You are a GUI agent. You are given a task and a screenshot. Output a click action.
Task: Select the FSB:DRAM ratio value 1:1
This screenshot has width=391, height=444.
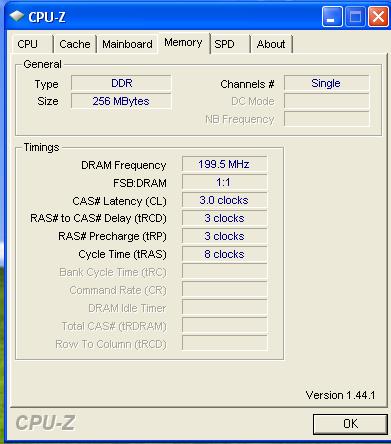[x=224, y=182]
